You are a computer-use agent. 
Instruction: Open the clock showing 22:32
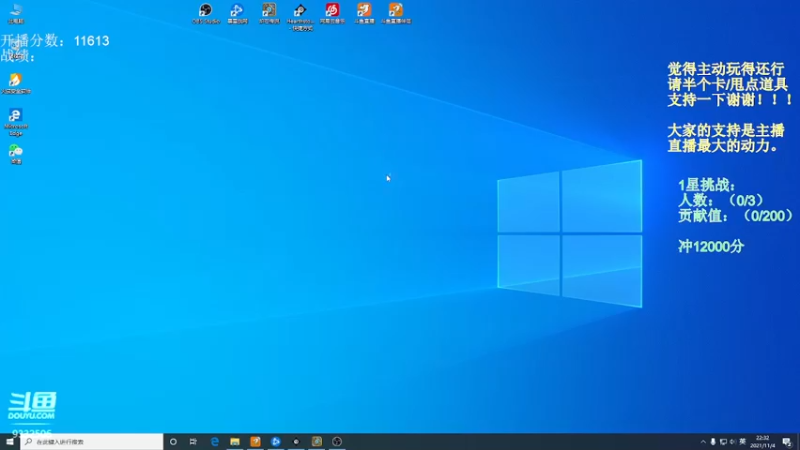763,442
